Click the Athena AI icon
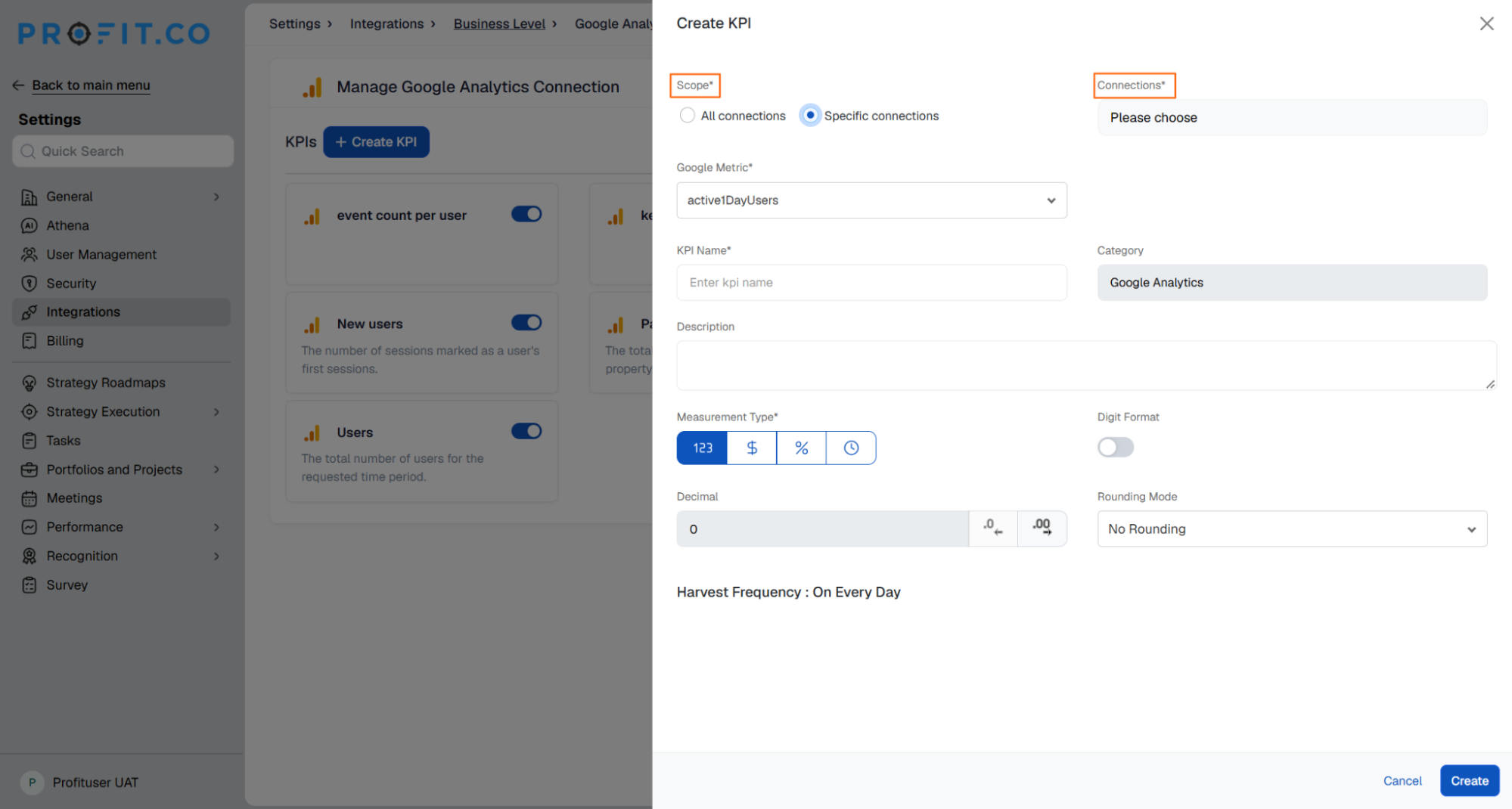The width and height of the screenshot is (1512, 809). click(29, 226)
